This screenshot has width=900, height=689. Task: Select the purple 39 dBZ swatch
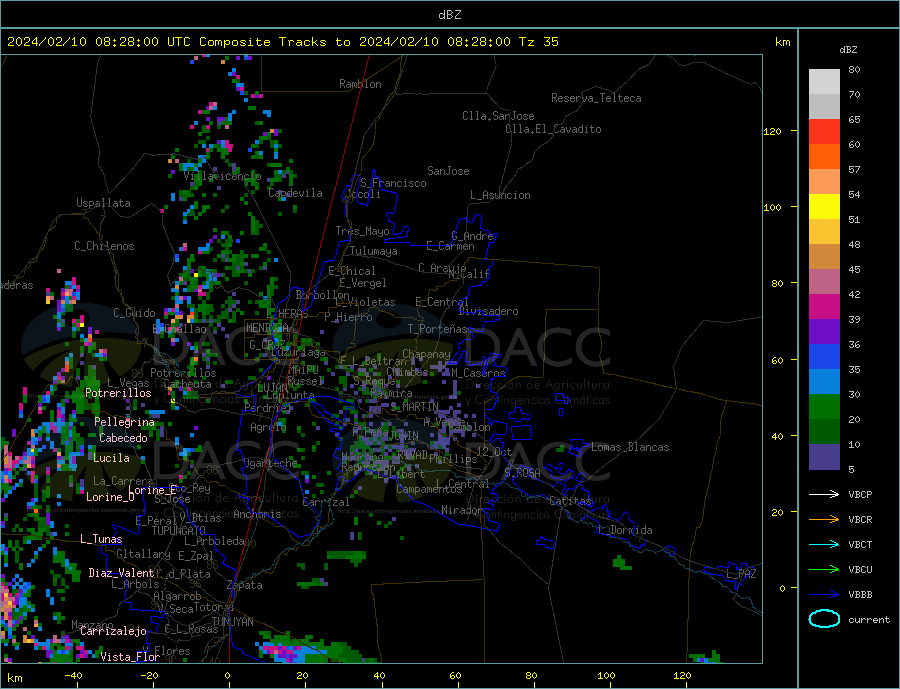point(824,332)
